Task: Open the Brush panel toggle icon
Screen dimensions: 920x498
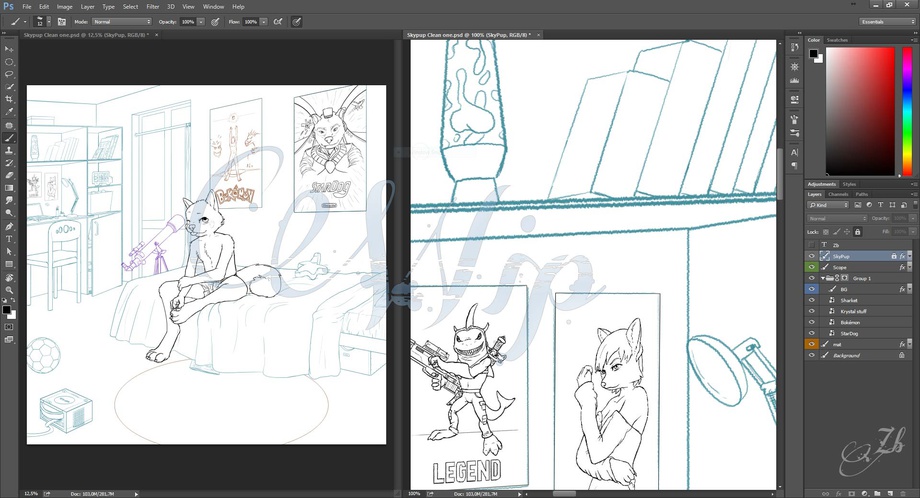Action: coord(62,21)
